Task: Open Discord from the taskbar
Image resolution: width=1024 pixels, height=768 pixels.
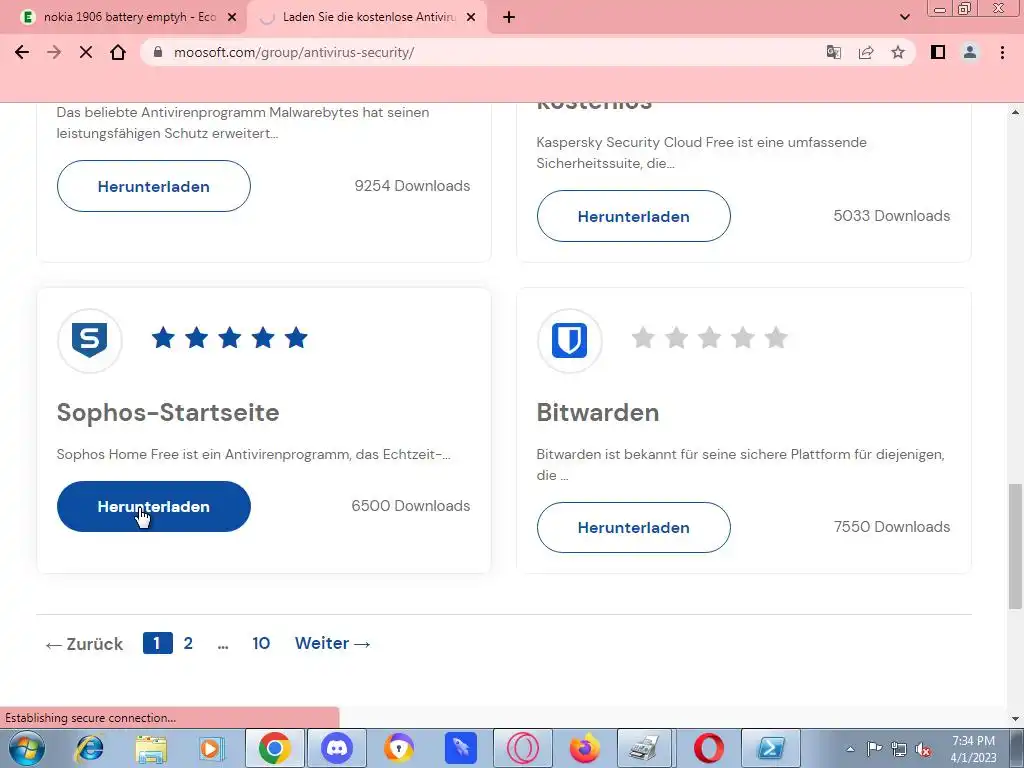Action: (337, 748)
